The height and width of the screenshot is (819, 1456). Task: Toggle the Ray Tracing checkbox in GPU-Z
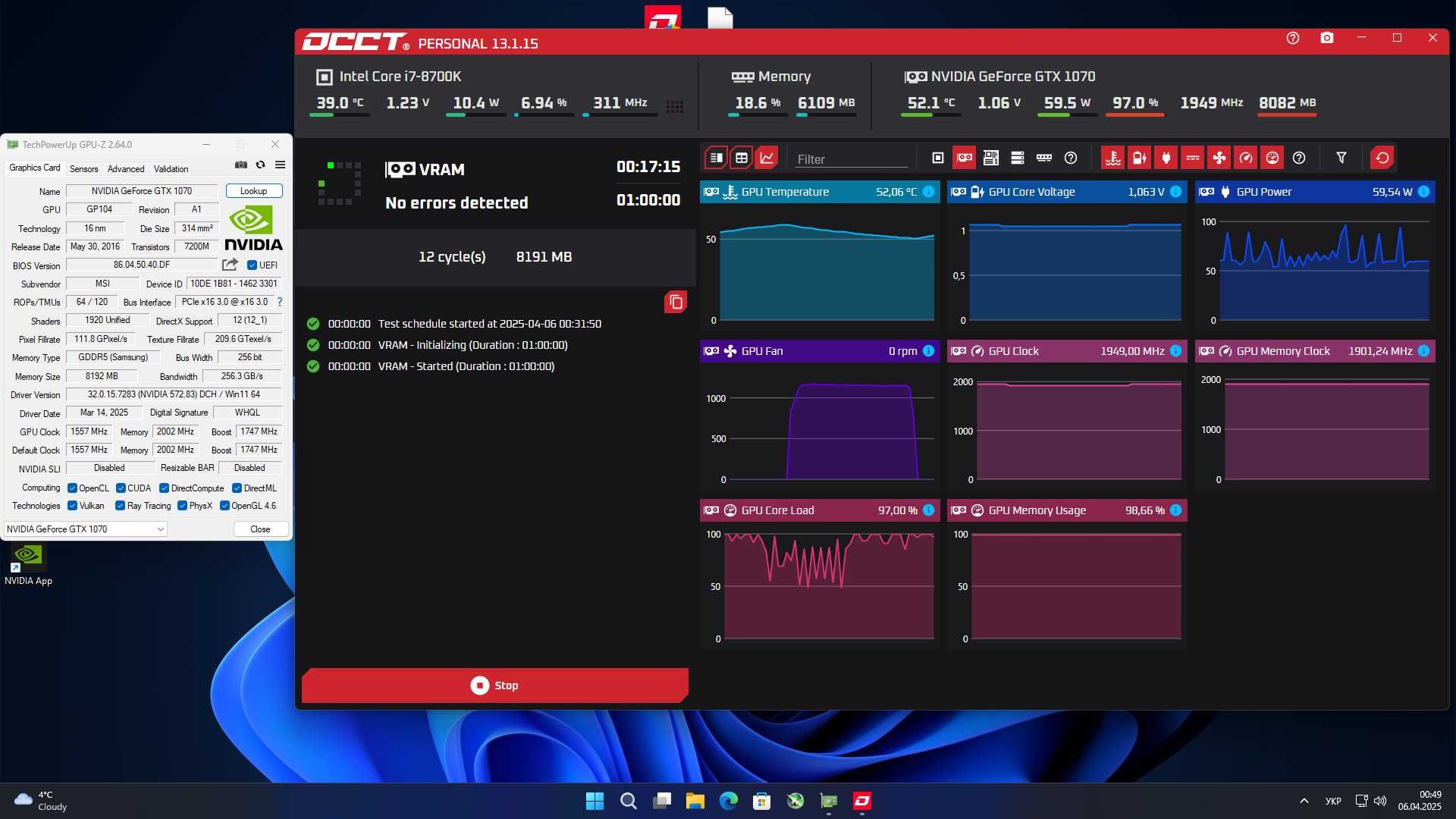120,506
